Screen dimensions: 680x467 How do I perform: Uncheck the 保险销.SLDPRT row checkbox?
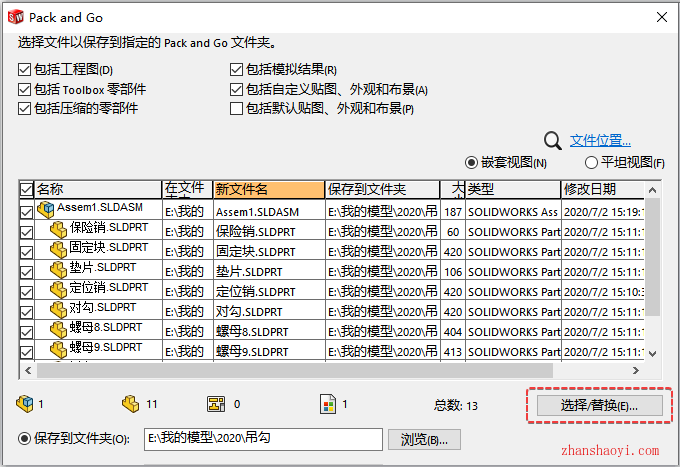click(26, 232)
